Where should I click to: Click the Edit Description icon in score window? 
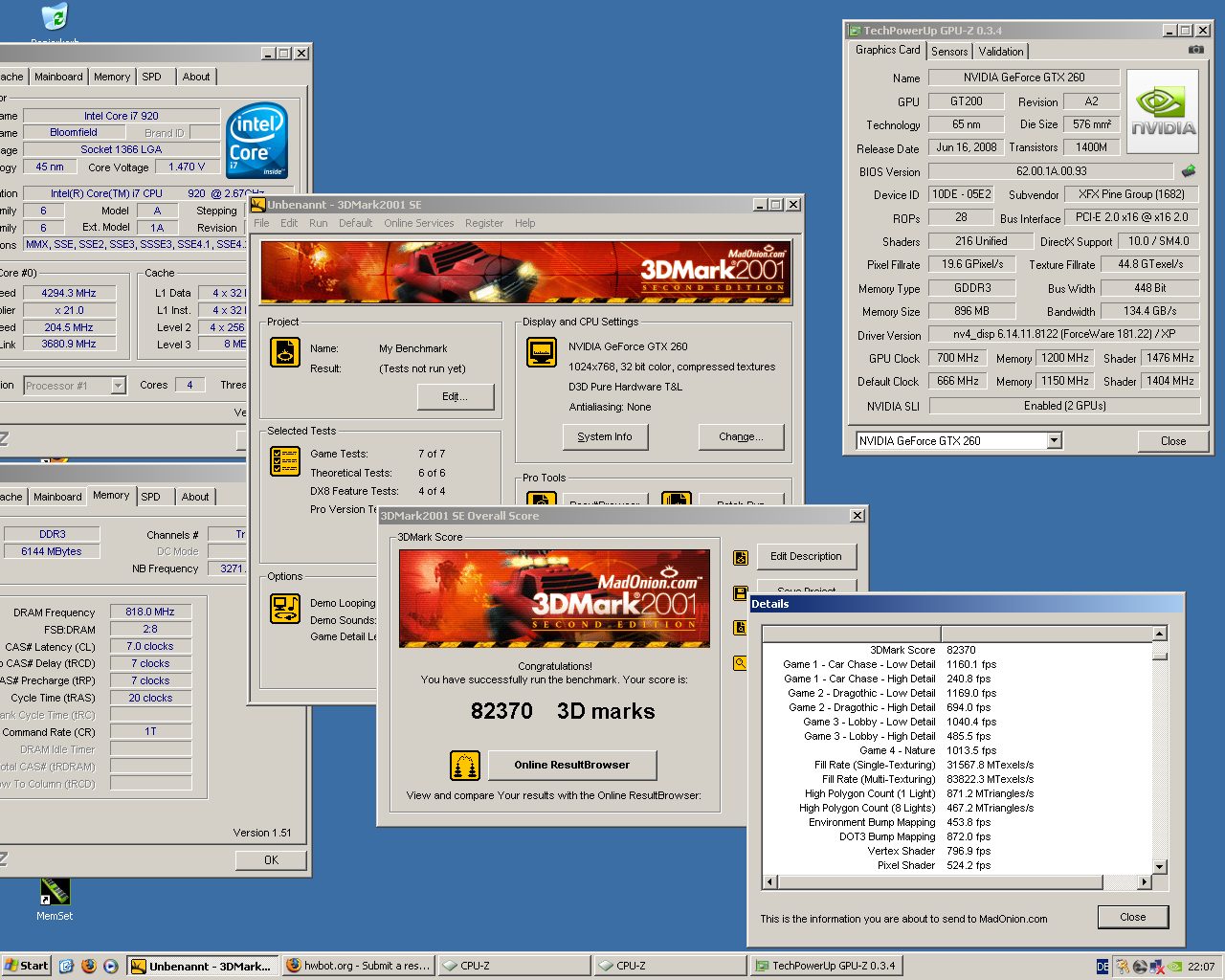pos(741,558)
